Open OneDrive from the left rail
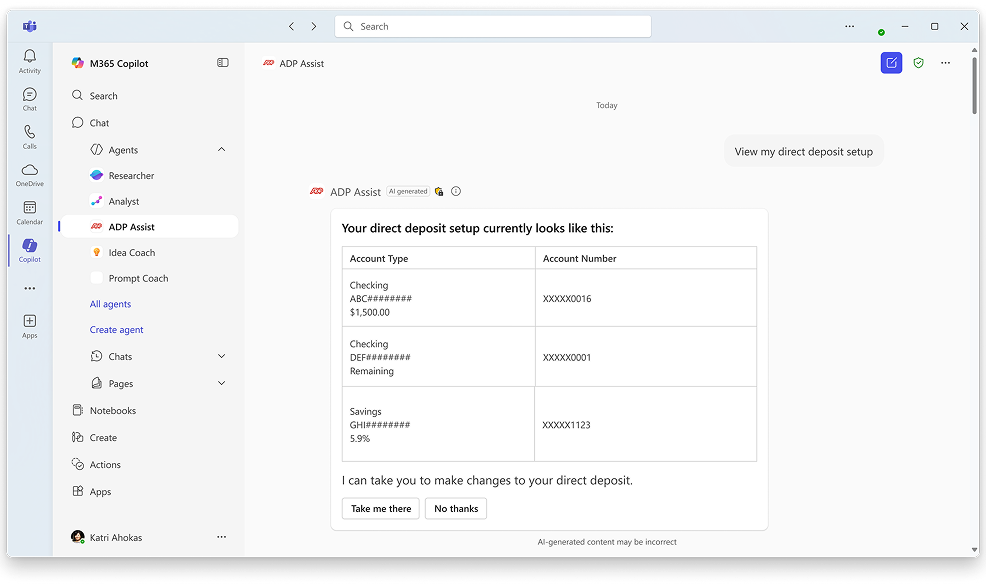 coord(29,171)
